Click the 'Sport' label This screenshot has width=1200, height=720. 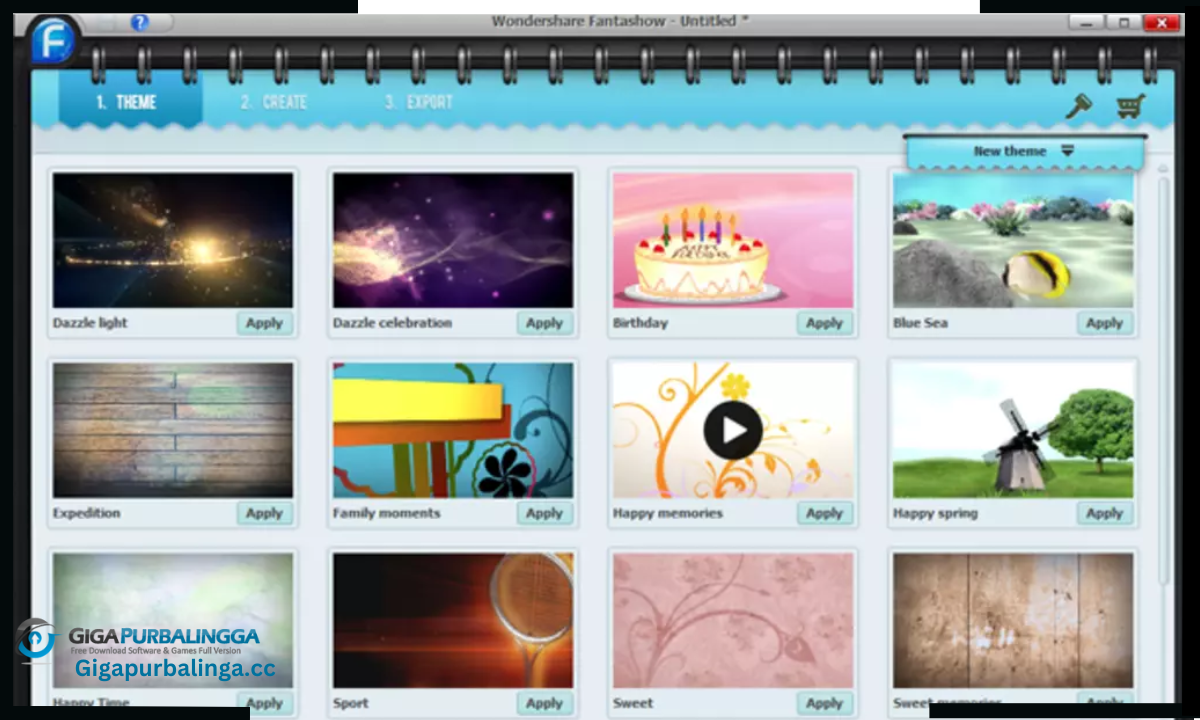351,703
